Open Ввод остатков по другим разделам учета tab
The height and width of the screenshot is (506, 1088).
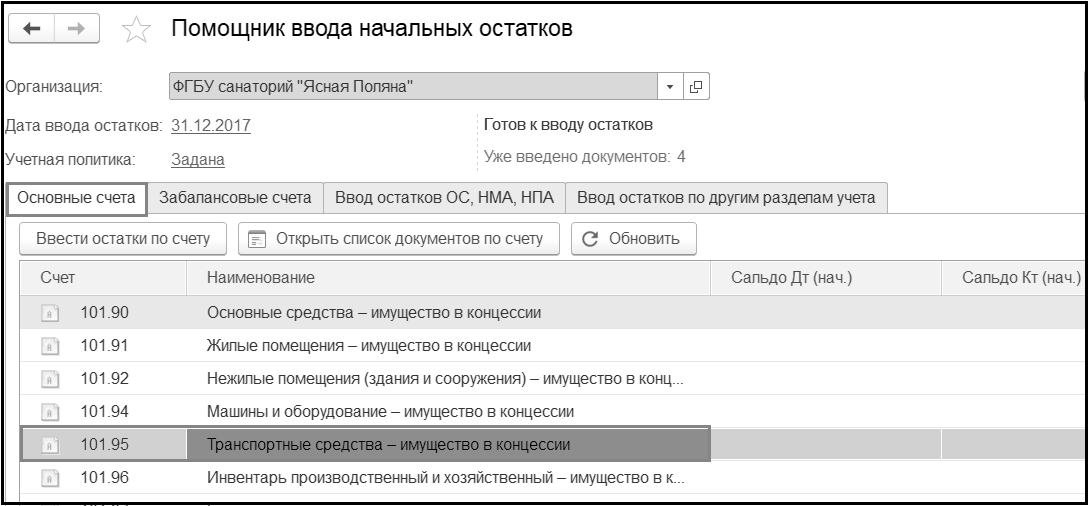(x=726, y=198)
